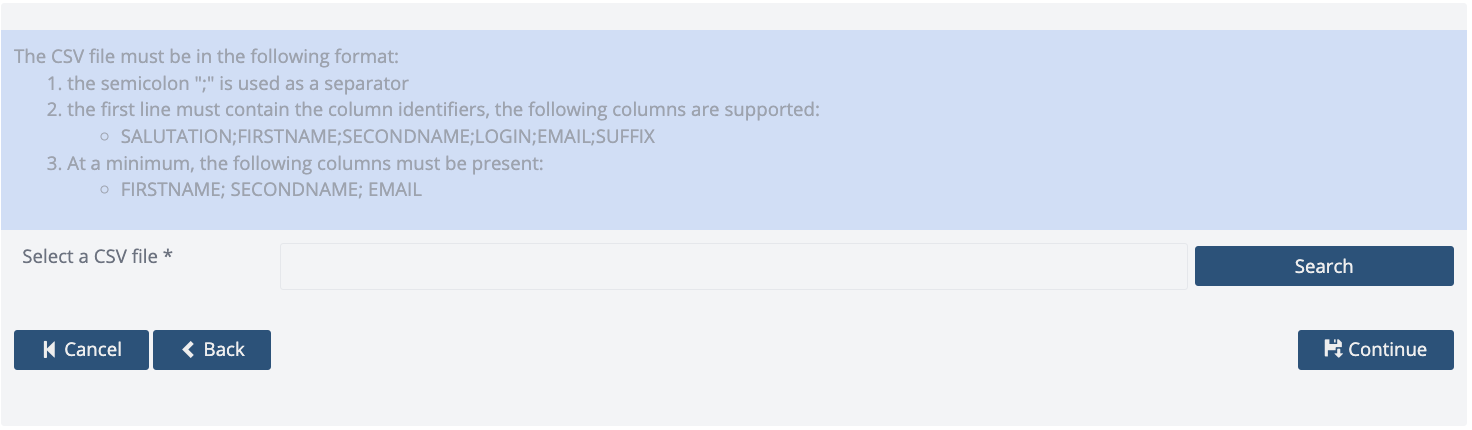Focus the CSV file path field
Image resolution: width=1472 pixels, height=430 pixels.
coord(734,266)
